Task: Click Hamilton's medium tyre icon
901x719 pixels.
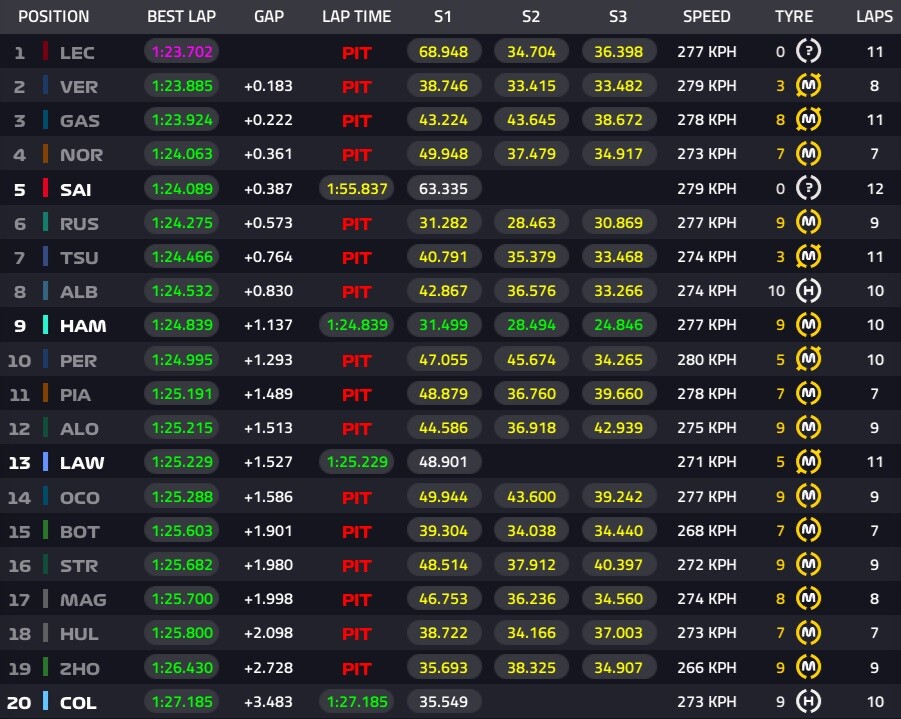Action: tap(808, 325)
